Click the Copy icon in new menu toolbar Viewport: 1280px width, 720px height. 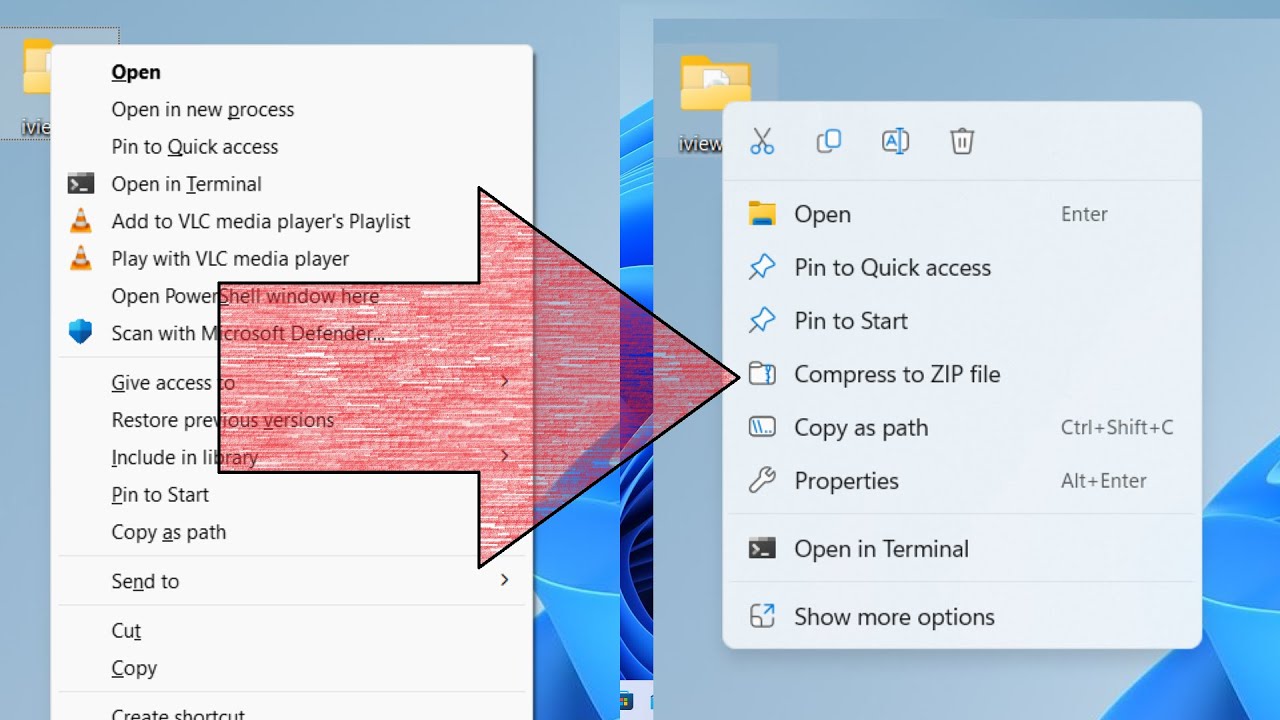point(829,141)
